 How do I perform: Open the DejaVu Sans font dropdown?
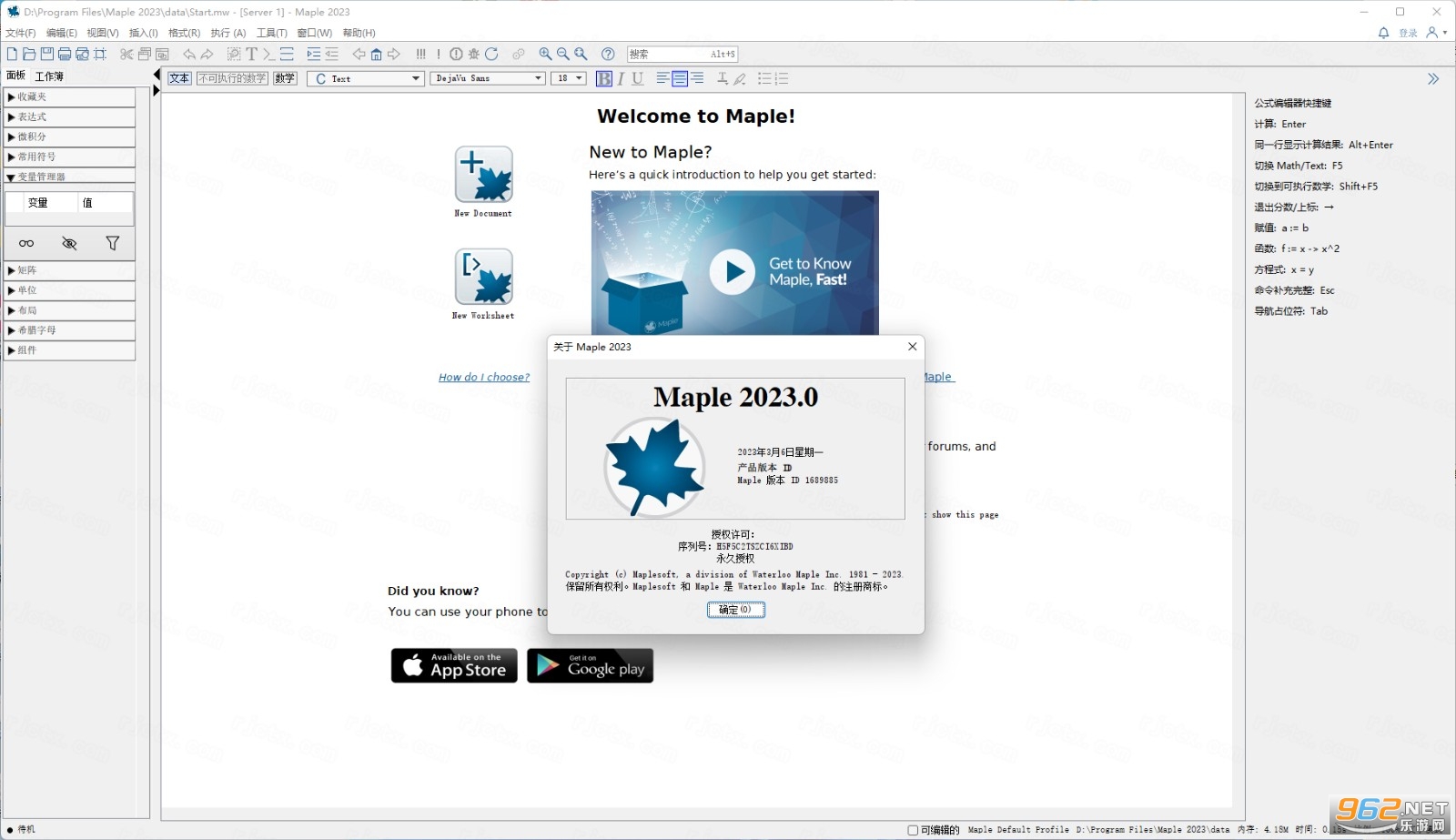tap(488, 79)
